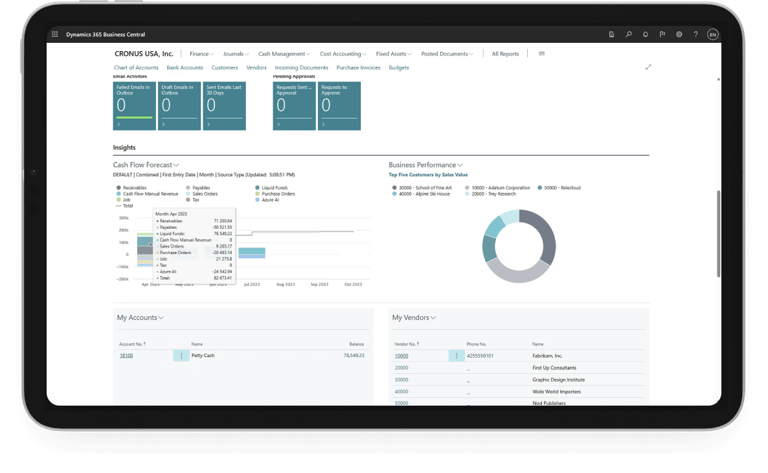Click arrow on Requests Sent for Approval tile
Screen dimensions: 768x473
pos(279,125)
